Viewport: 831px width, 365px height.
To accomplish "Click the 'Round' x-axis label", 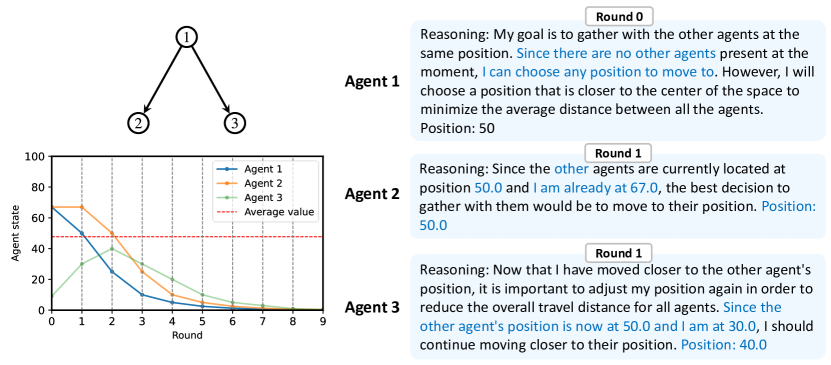I will tap(187, 335).
